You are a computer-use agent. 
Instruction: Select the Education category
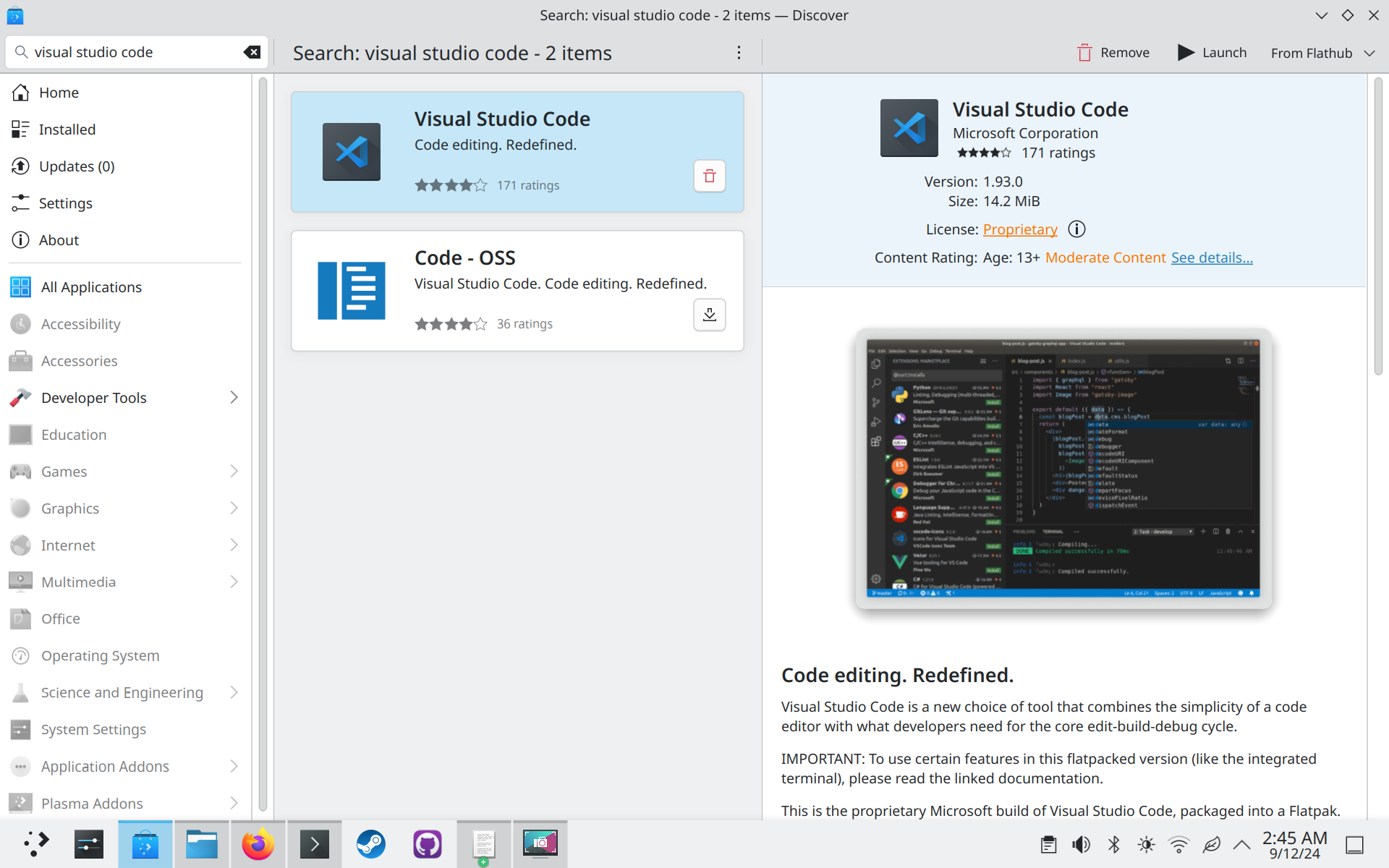(x=125, y=435)
